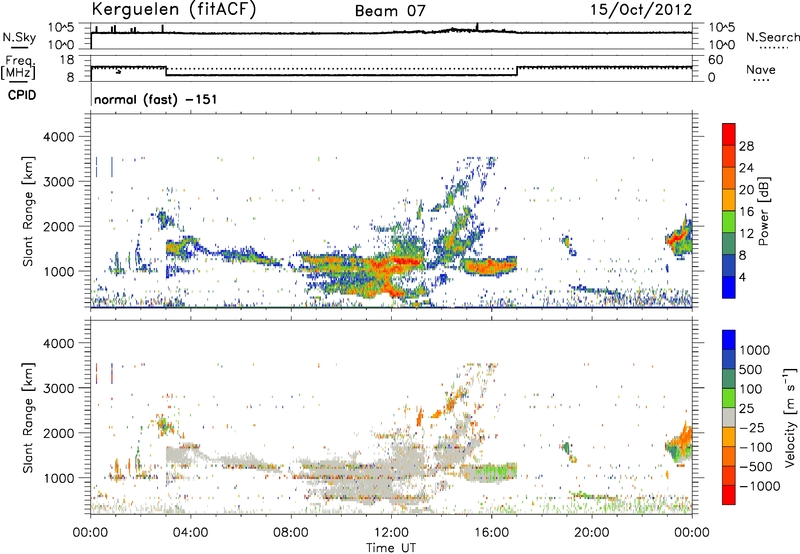Click the '16:00' time axis tick label

[x=491, y=533]
